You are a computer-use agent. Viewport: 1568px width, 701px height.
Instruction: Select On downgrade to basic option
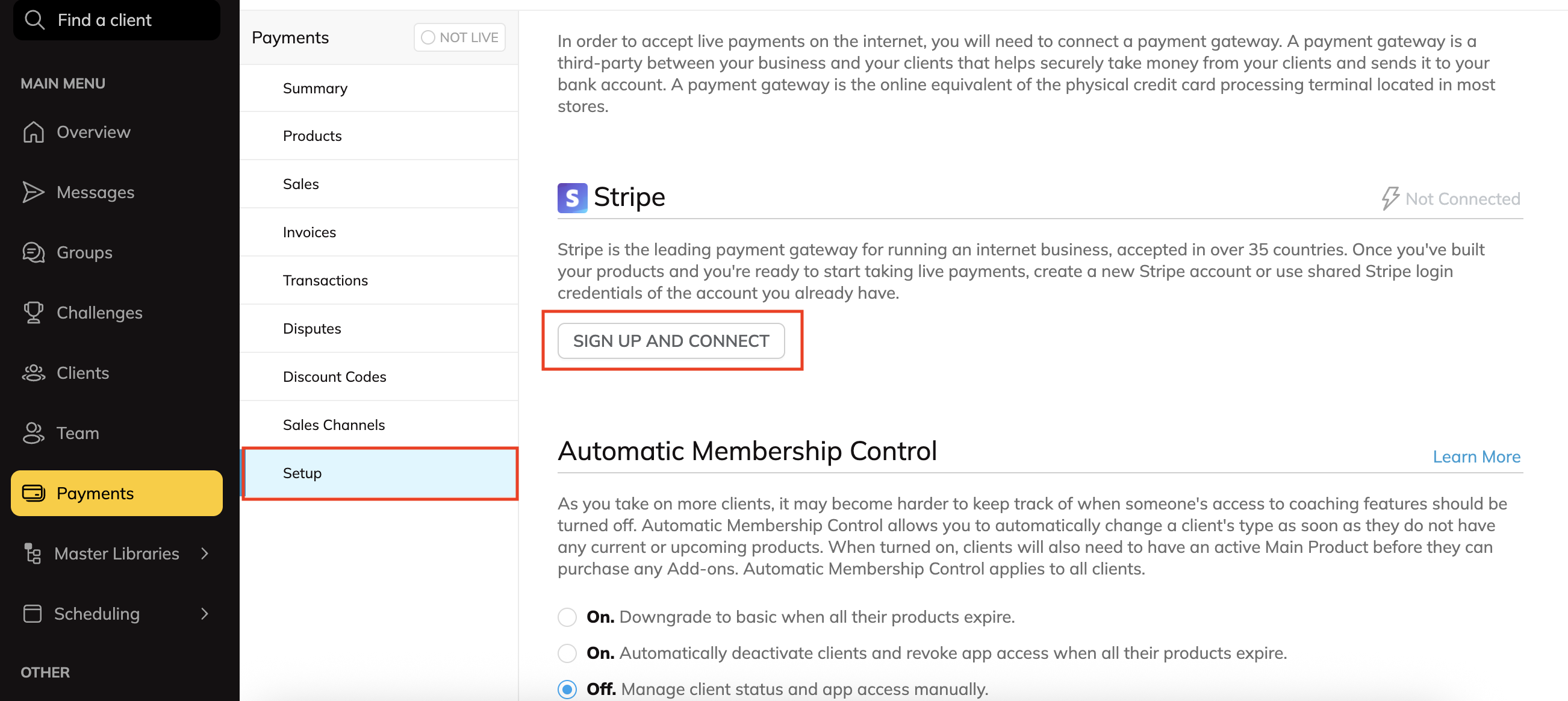pos(567,617)
